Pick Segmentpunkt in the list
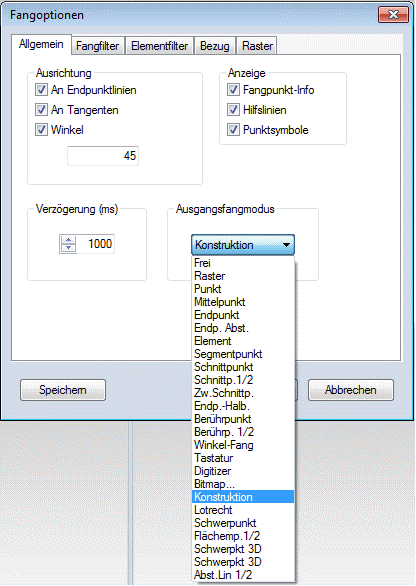416x586 pixels. (243, 354)
